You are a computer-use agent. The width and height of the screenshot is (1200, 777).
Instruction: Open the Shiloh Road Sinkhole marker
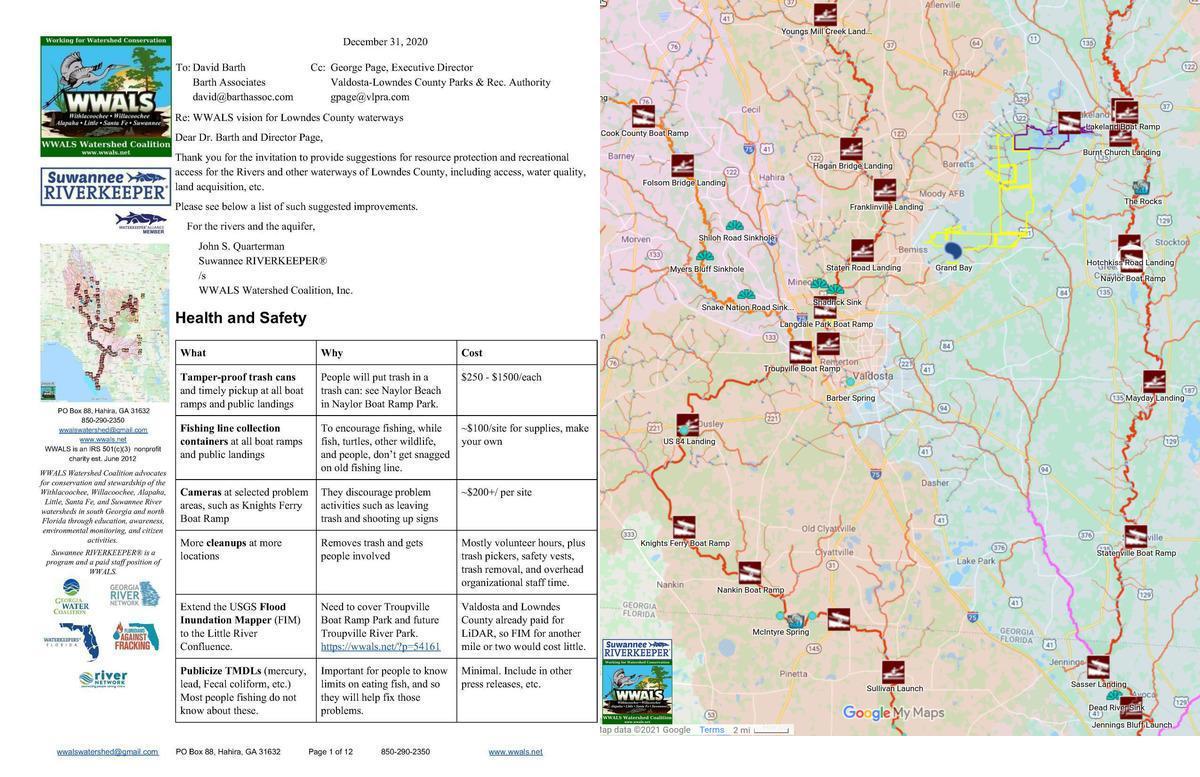click(x=735, y=225)
